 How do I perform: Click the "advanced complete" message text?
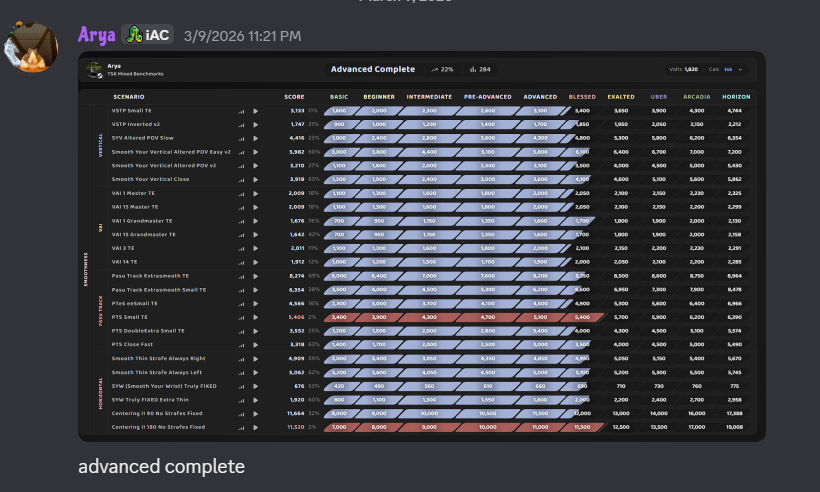coord(162,466)
